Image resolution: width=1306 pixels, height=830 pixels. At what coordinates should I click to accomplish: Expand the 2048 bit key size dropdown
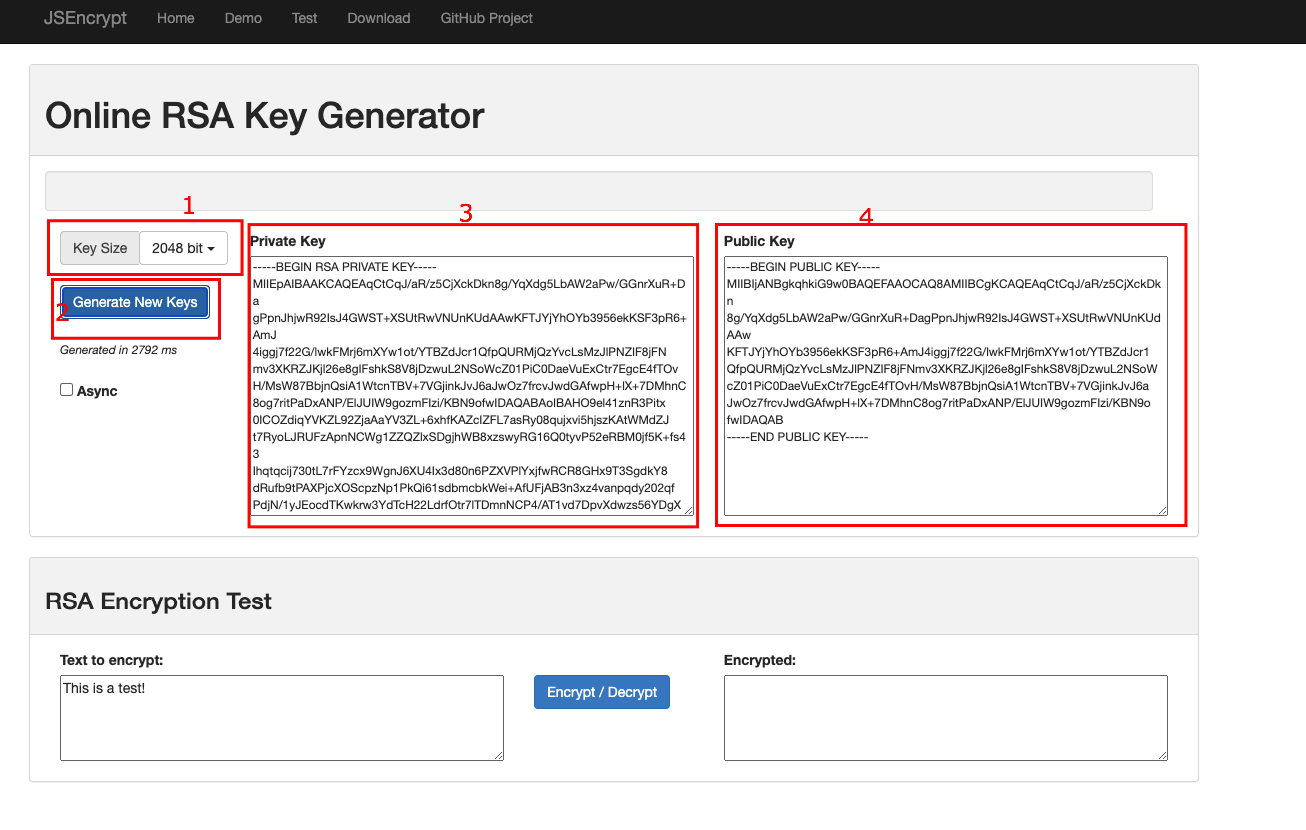coord(183,248)
